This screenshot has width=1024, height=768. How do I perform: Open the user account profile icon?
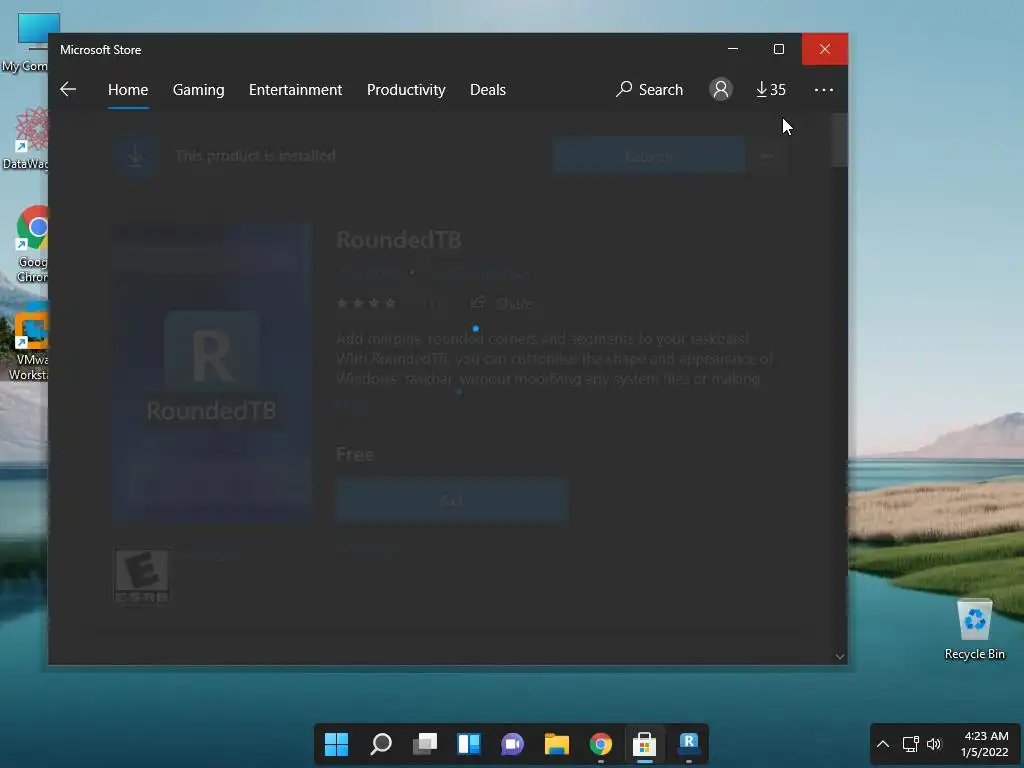(721, 89)
